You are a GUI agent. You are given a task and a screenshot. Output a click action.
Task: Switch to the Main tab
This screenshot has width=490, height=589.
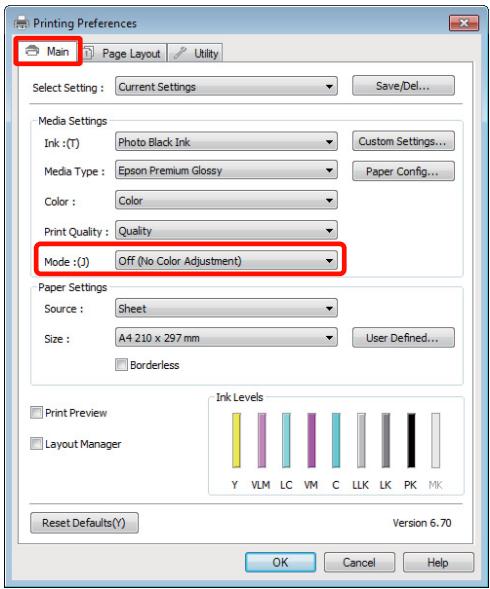47,51
